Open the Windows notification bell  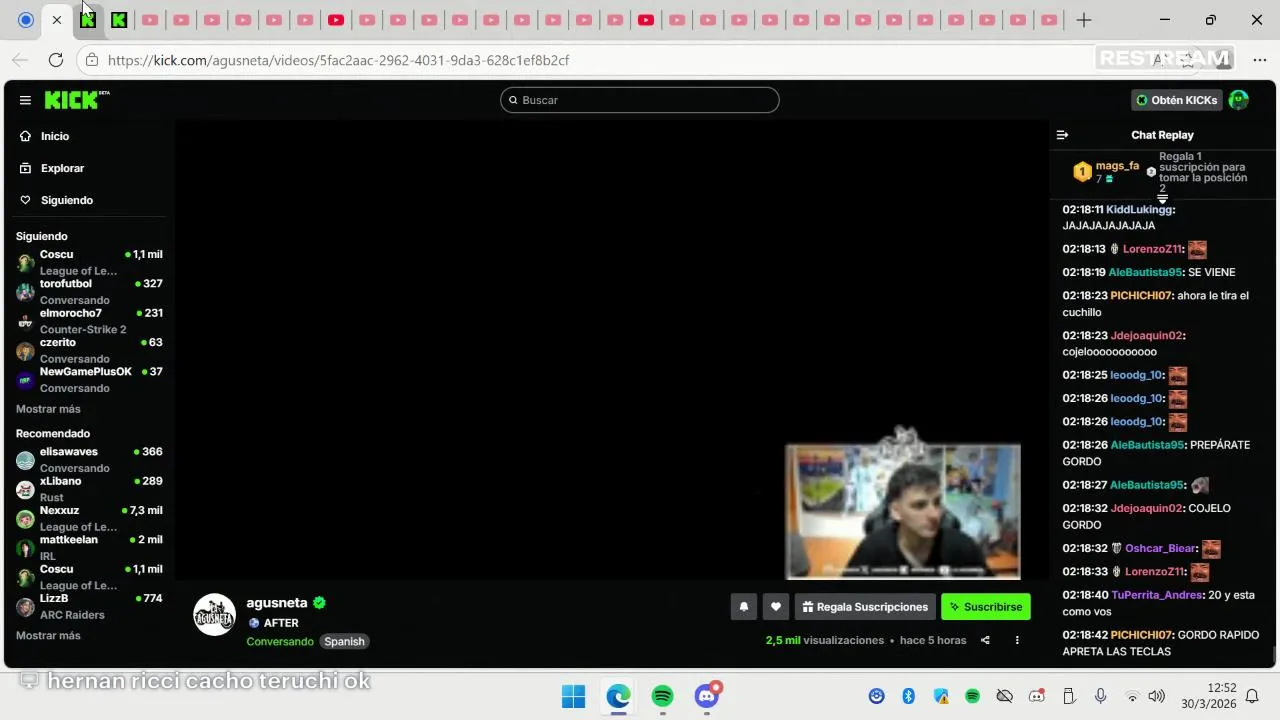pyautogui.click(x=1252, y=696)
